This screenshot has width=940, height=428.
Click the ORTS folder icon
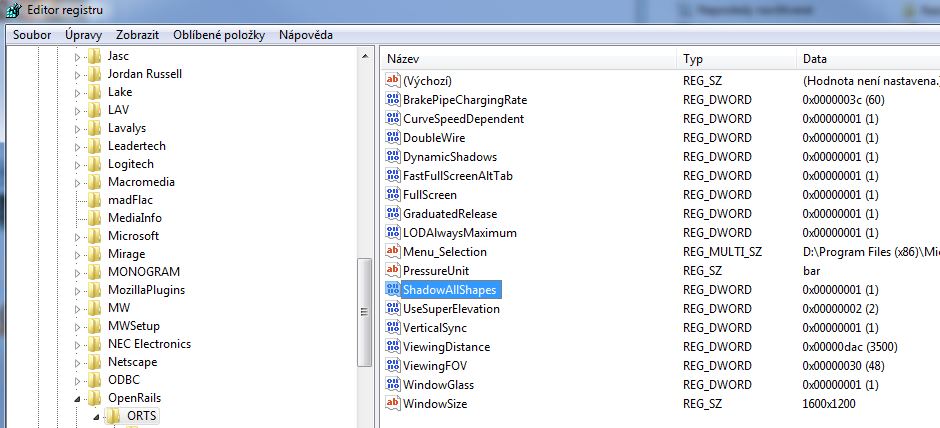(x=114, y=416)
